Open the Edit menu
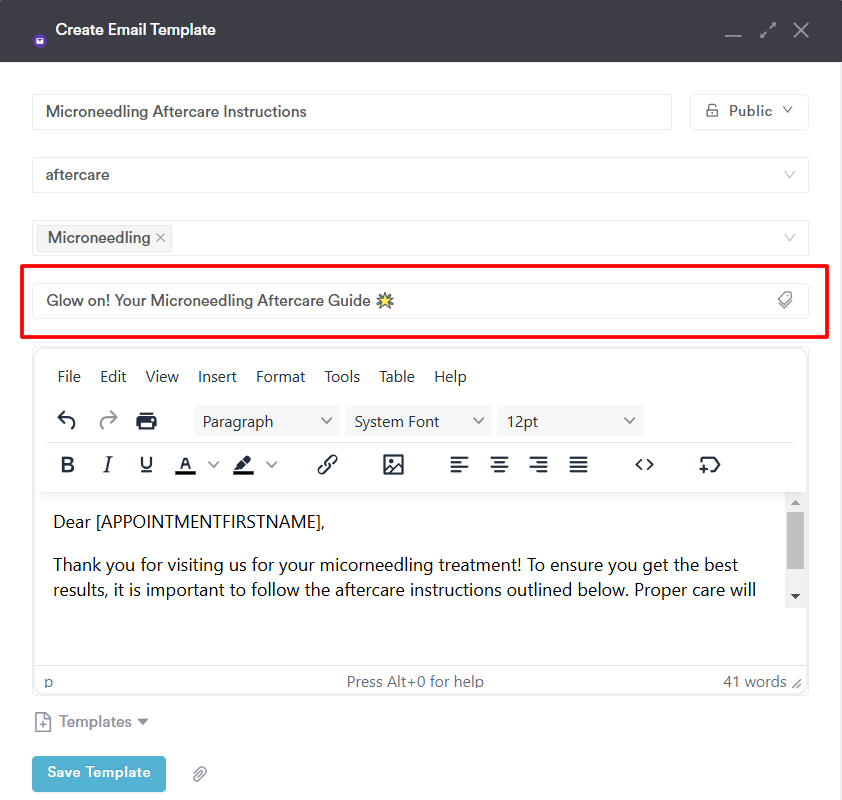The width and height of the screenshot is (842, 800). point(113,376)
